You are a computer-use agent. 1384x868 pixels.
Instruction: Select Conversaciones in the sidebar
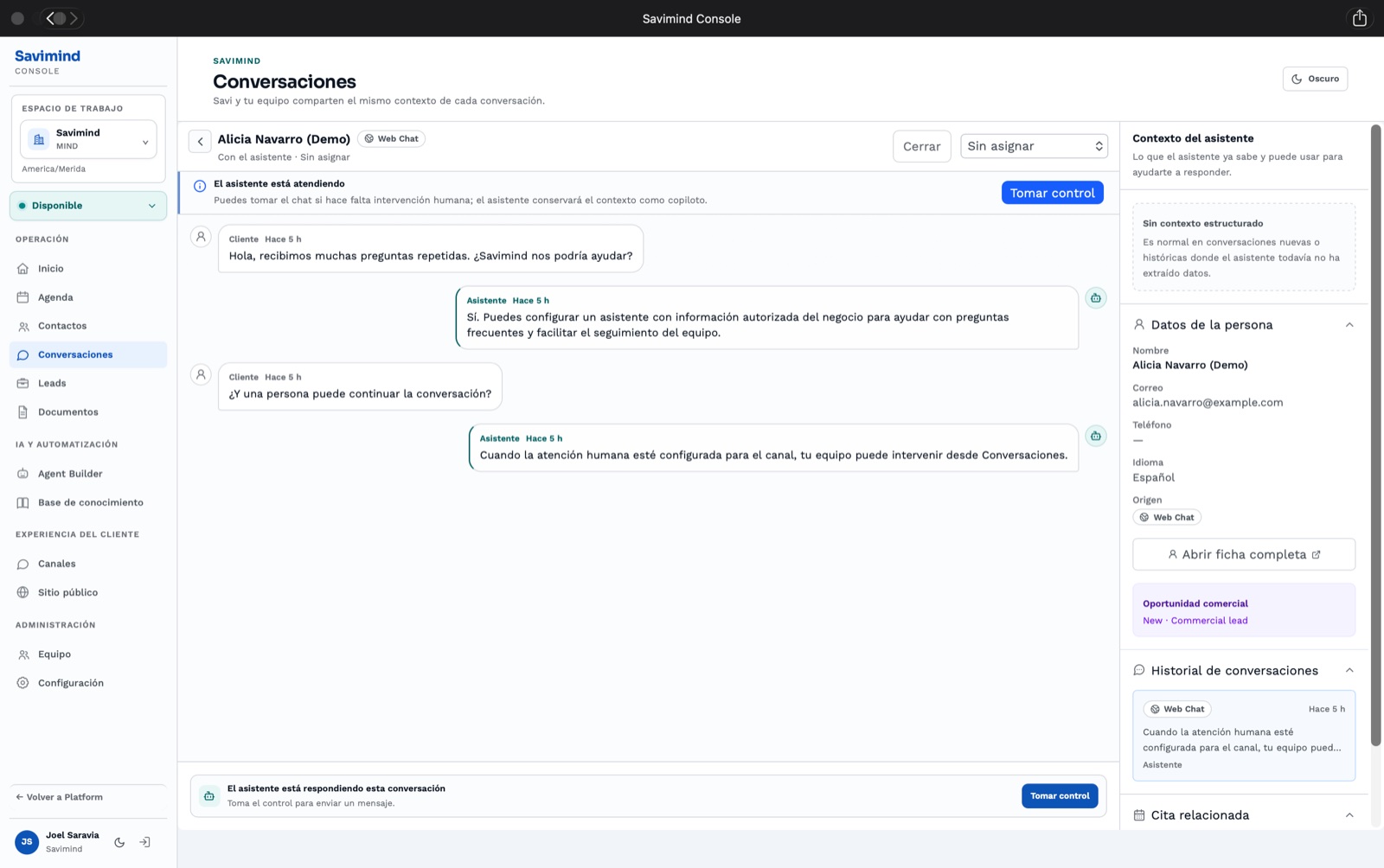point(88,354)
